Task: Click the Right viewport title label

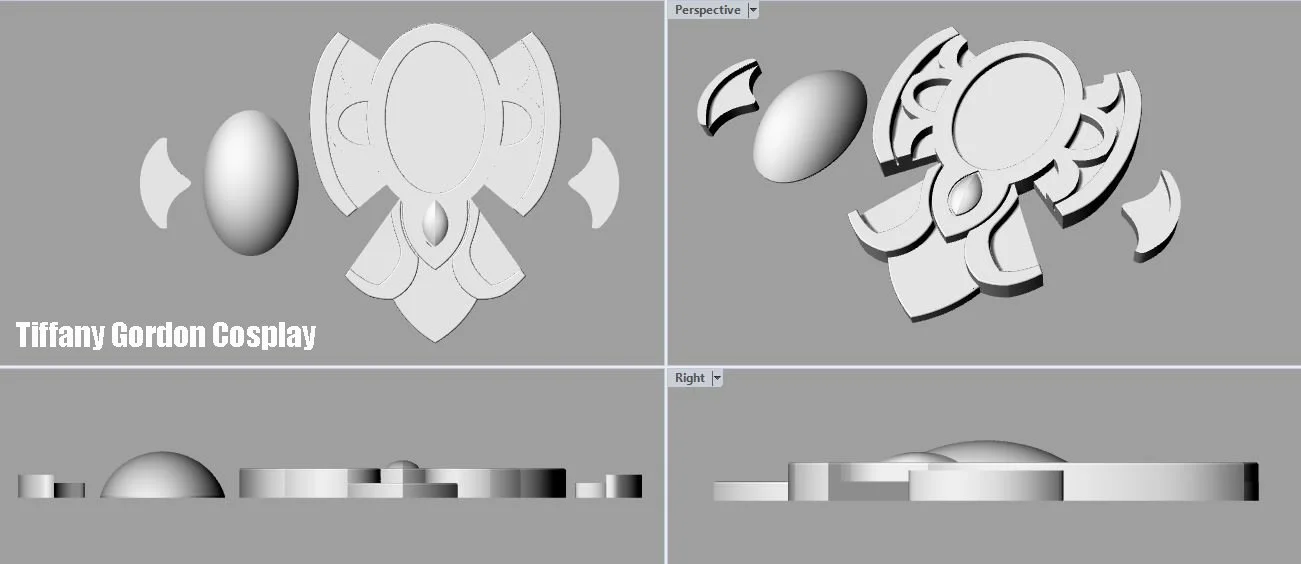Action: tap(689, 378)
